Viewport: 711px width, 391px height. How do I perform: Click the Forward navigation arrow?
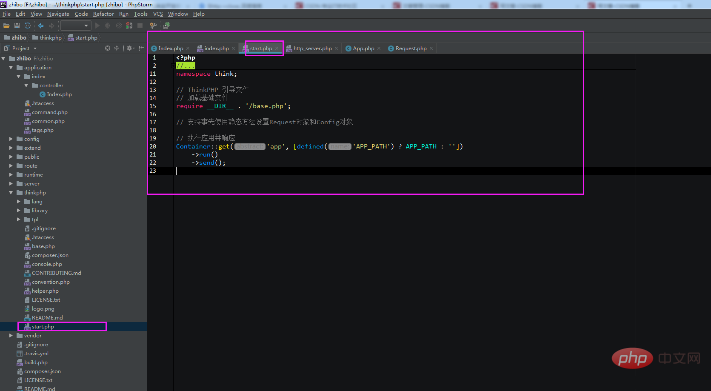click(x=51, y=26)
